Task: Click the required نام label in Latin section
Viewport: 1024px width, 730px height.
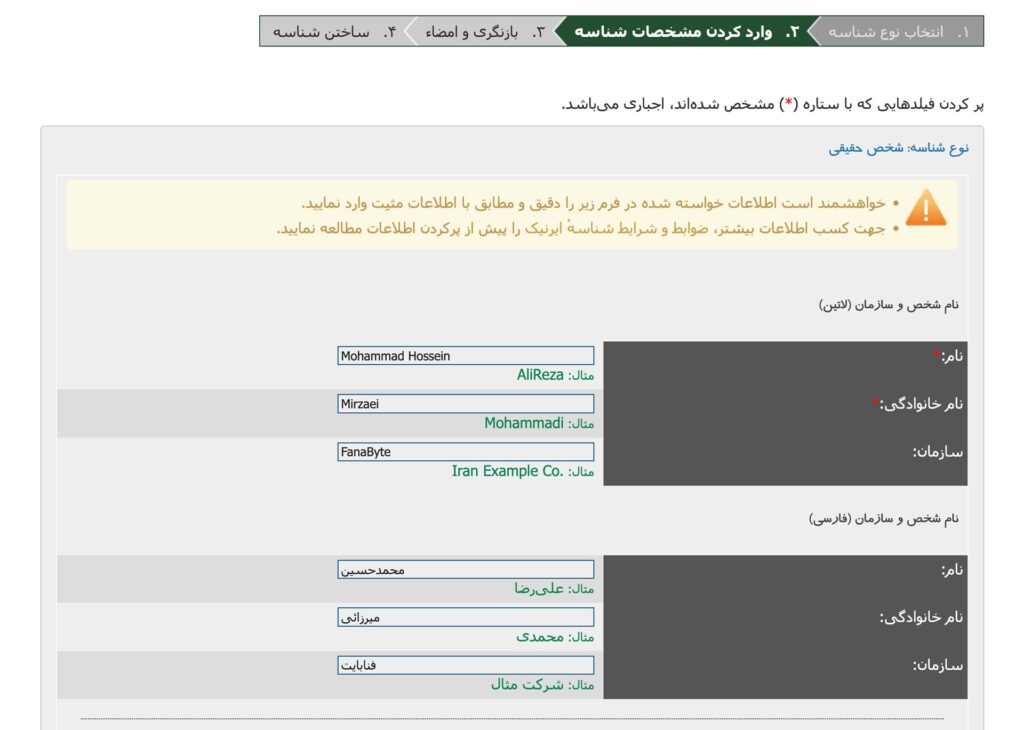Action: [x=948, y=356]
